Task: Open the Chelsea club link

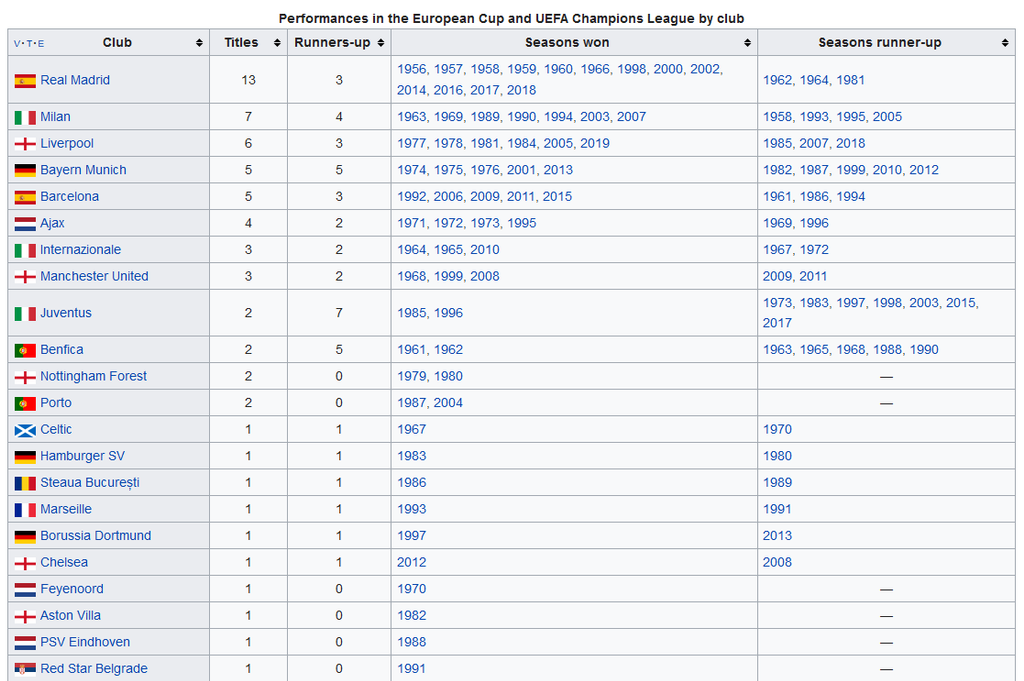Action: [x=64, y=562]
